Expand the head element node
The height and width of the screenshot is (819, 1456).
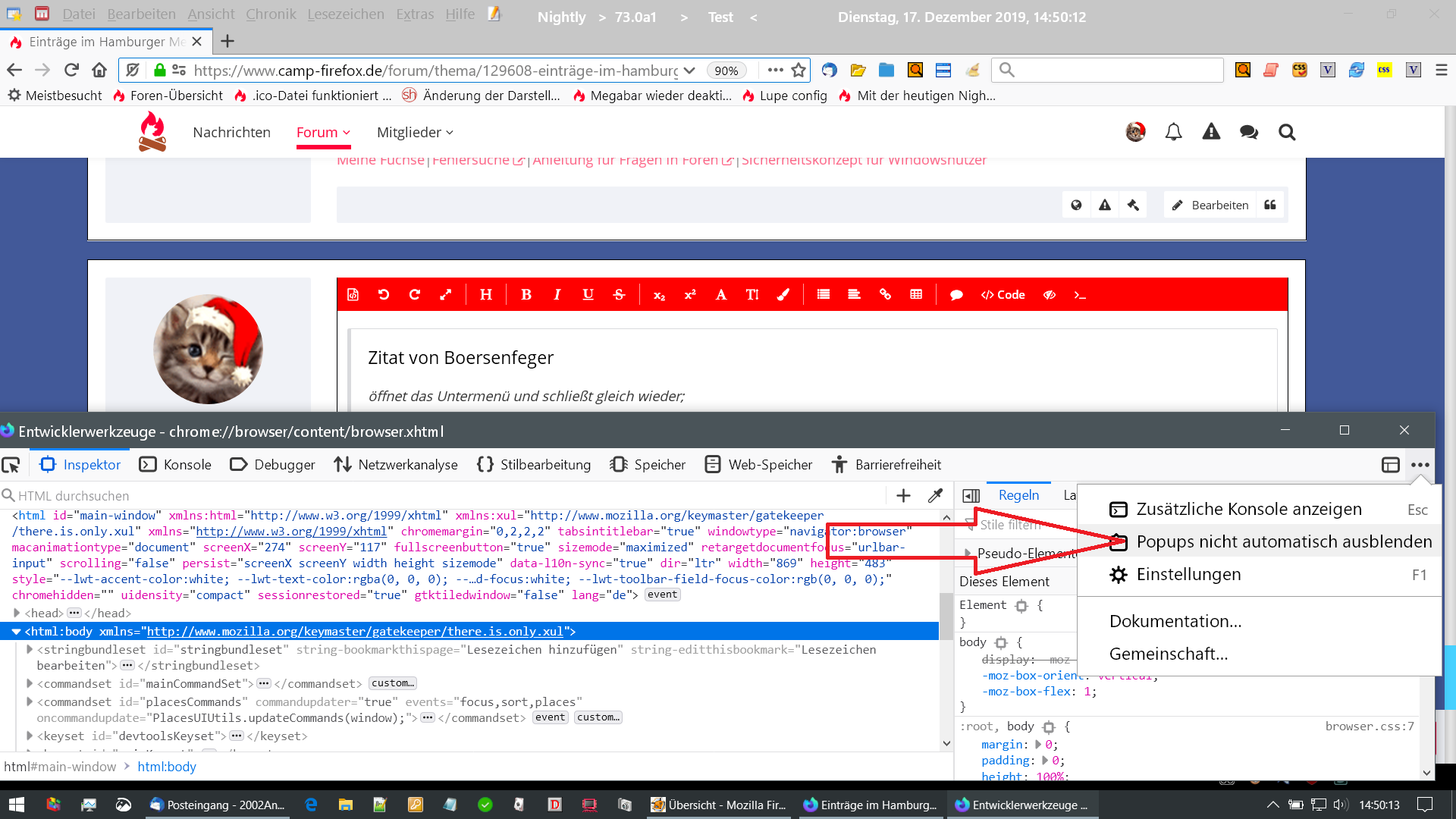coord(17,613)
